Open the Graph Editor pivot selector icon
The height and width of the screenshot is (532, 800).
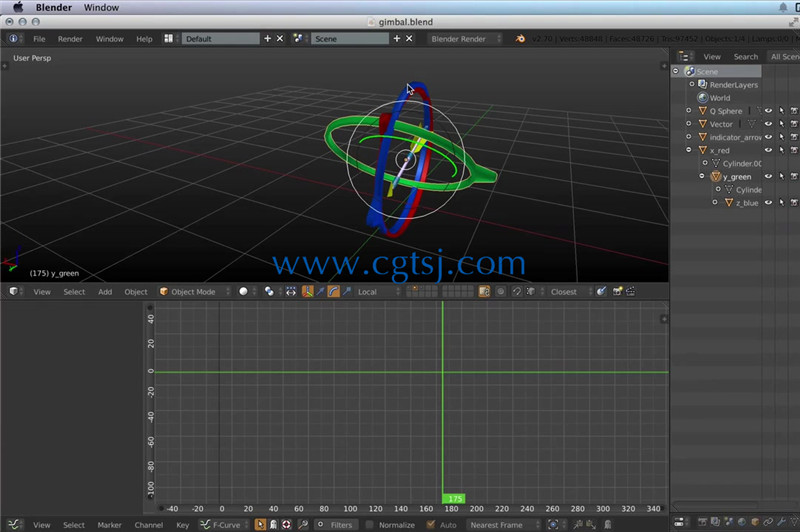(x=553, y=524)
